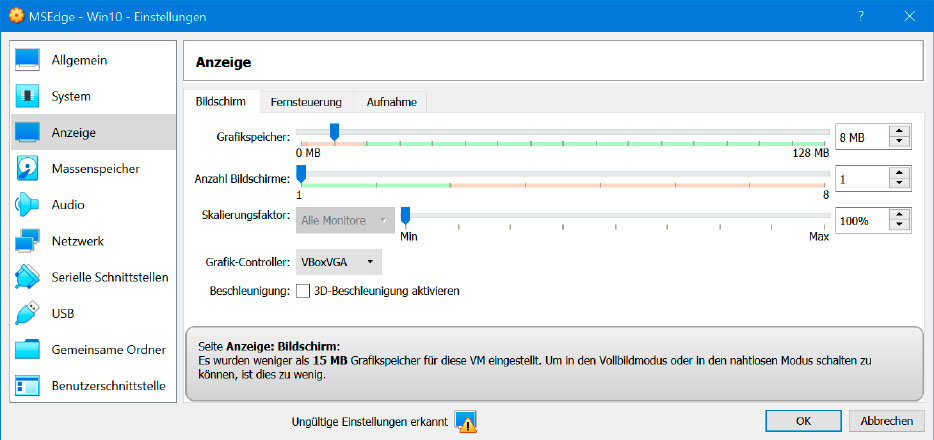Screen dimensions: 934x440
Task: Open the Grafik-Controller VBoxVGA dropdown
Action: tap(339, 261)
